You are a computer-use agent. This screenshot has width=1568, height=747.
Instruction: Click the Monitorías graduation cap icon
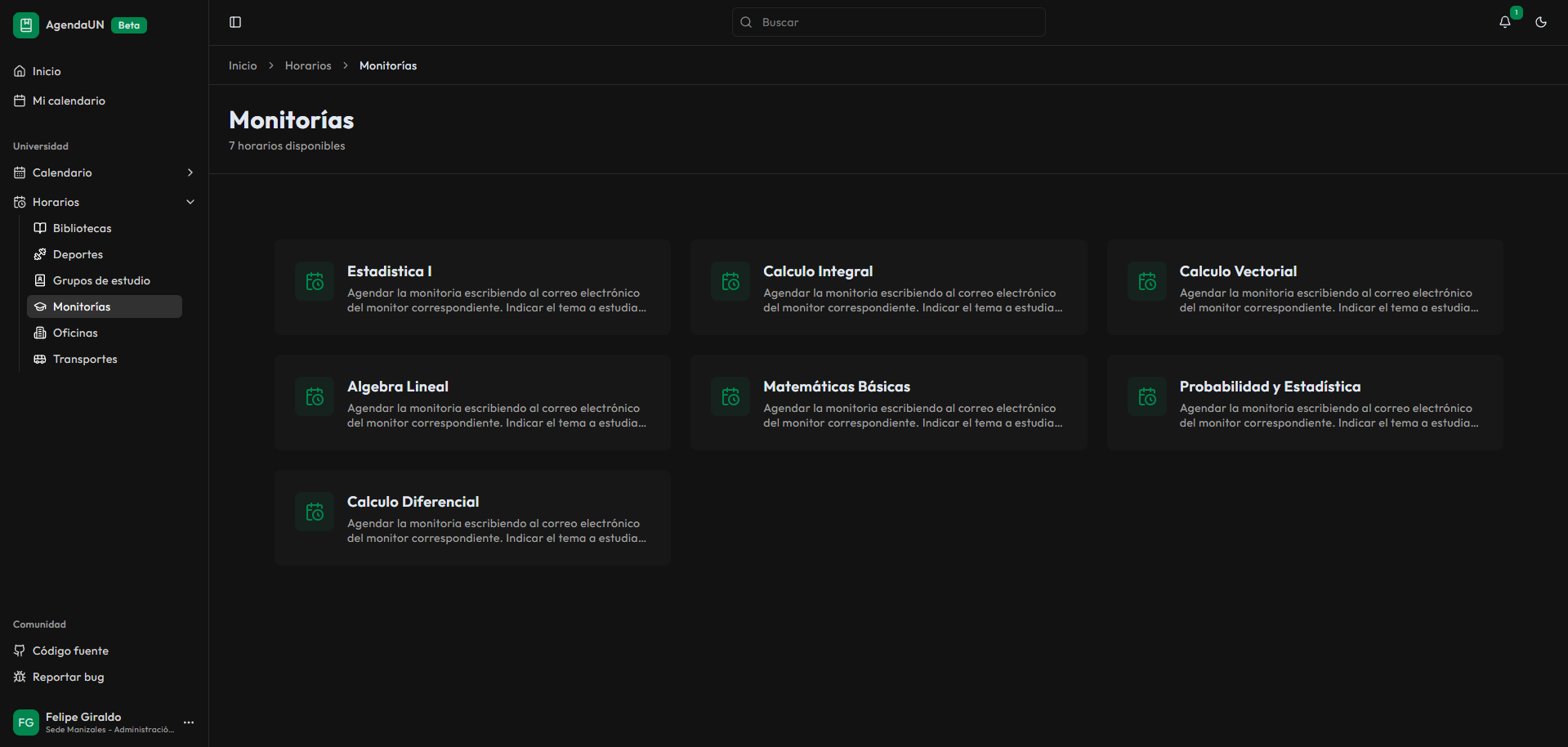point(40,306)
